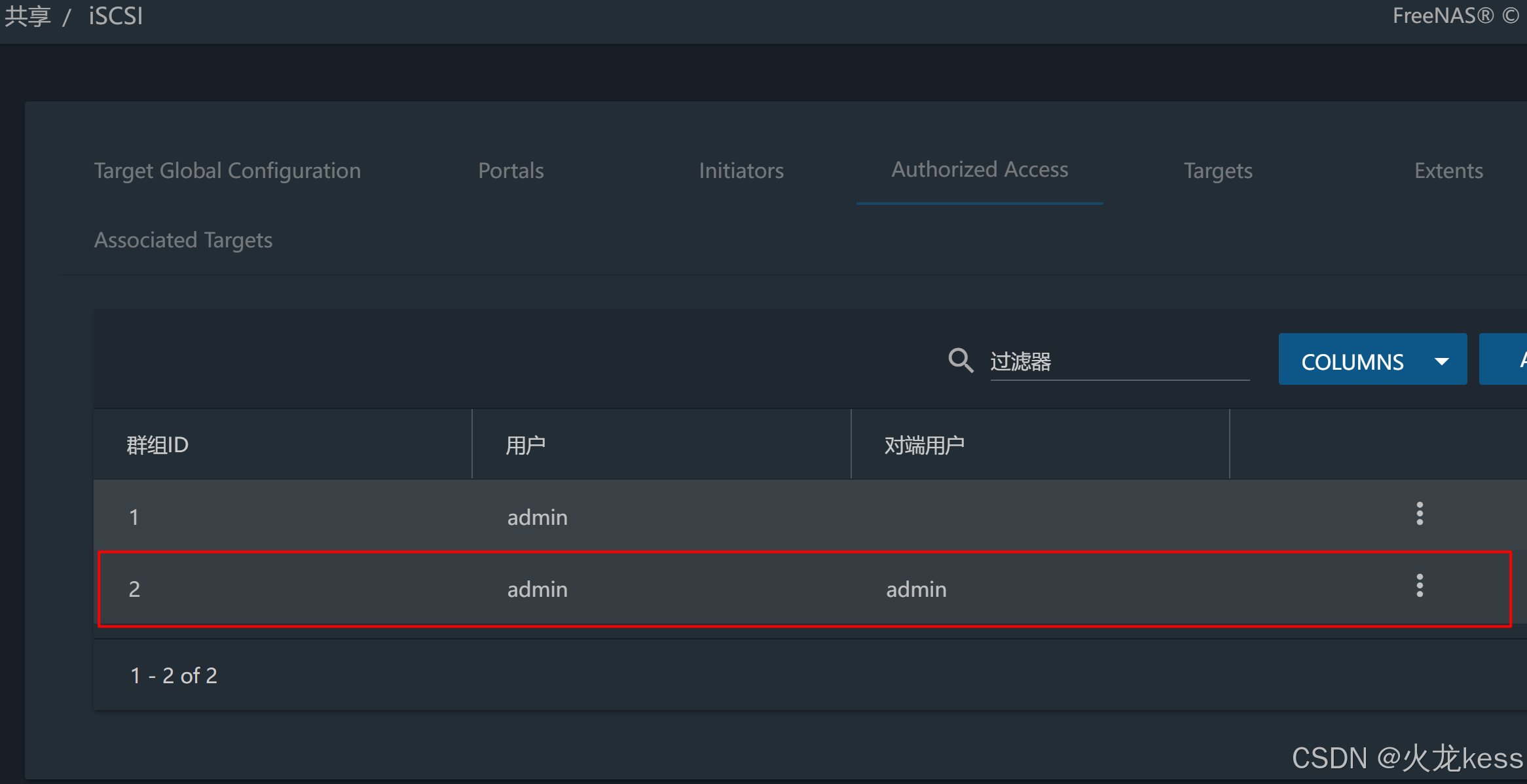Screen dimensions: 1527x784
Task: Sort by the 对端用户 column header
Action: [924, 445]
